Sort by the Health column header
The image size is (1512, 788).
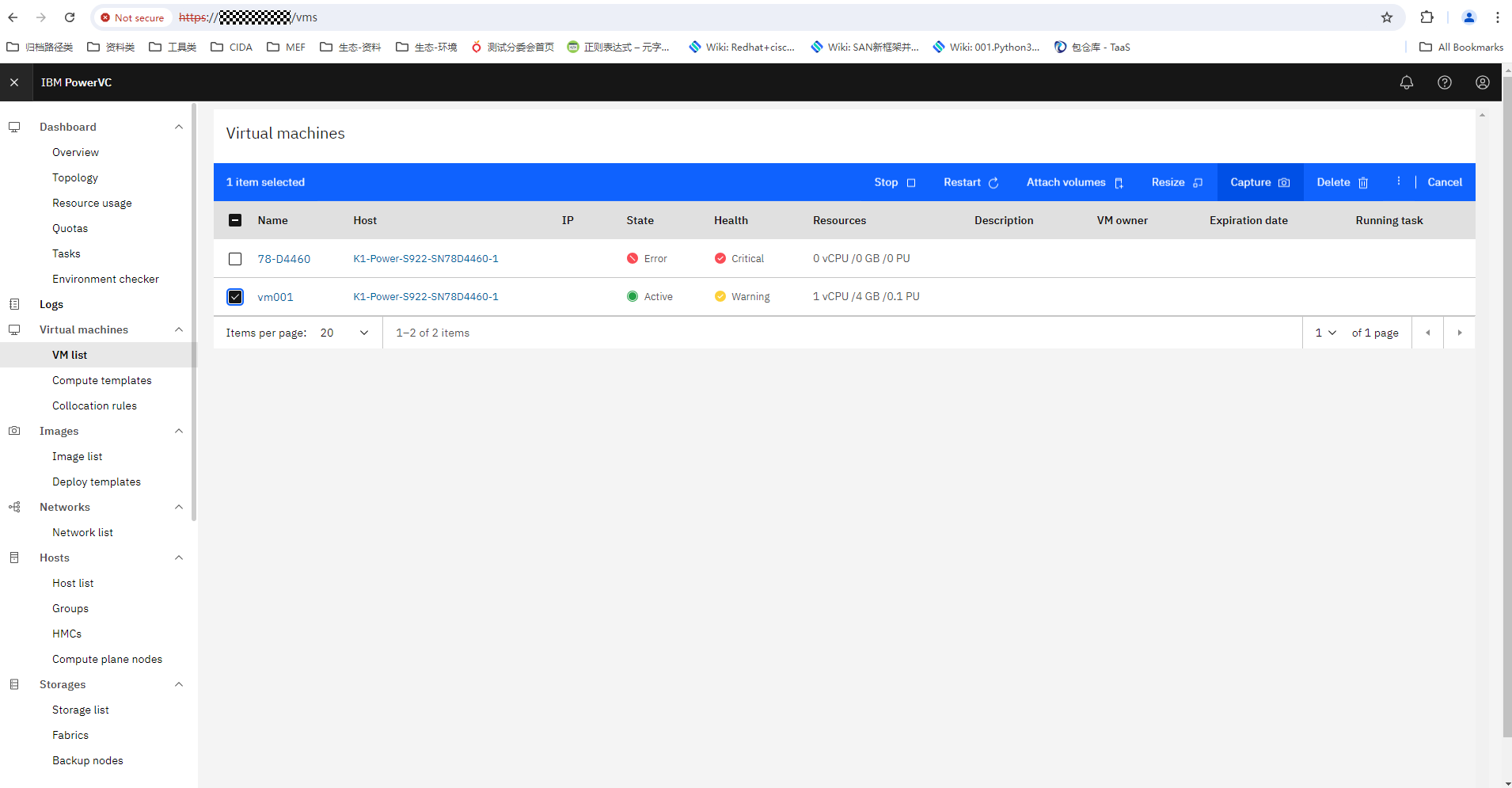point(731,220)
